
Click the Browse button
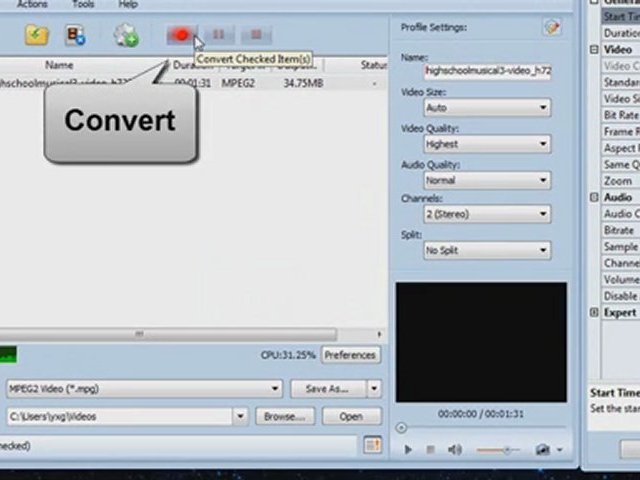tap(285, 416)
